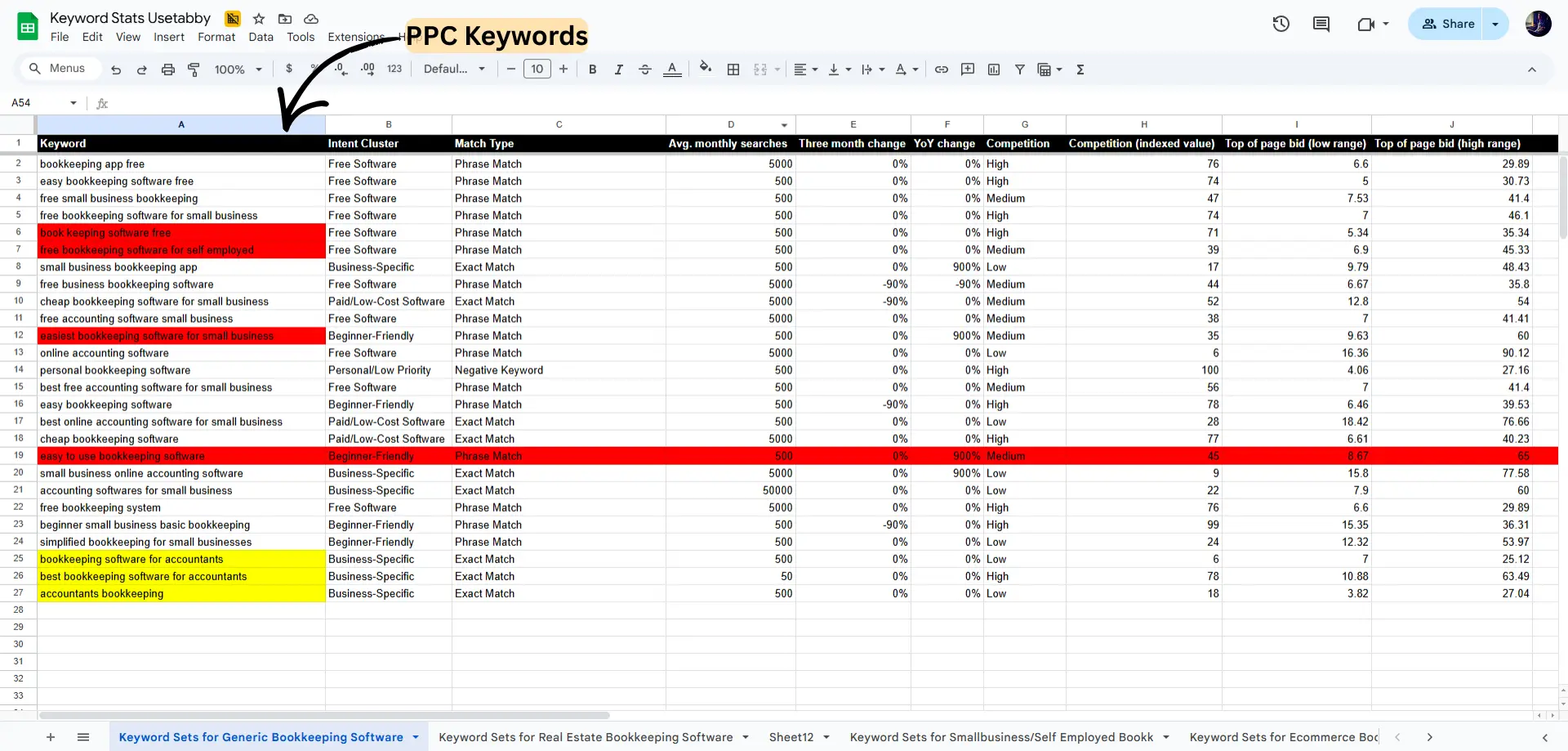This screenshot has height=751, width=1568.
Task: Open the dropdown on Sheet12 tab
Action: (x=828, y=736)
